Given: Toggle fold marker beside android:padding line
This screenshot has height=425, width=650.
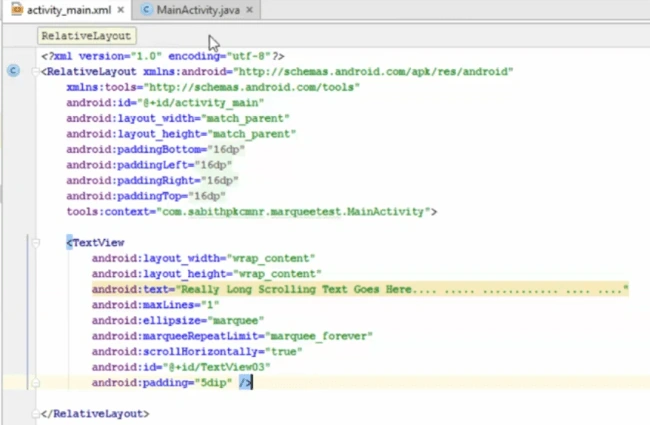Looking at the screenshot, I should click(x=36, y=383).
